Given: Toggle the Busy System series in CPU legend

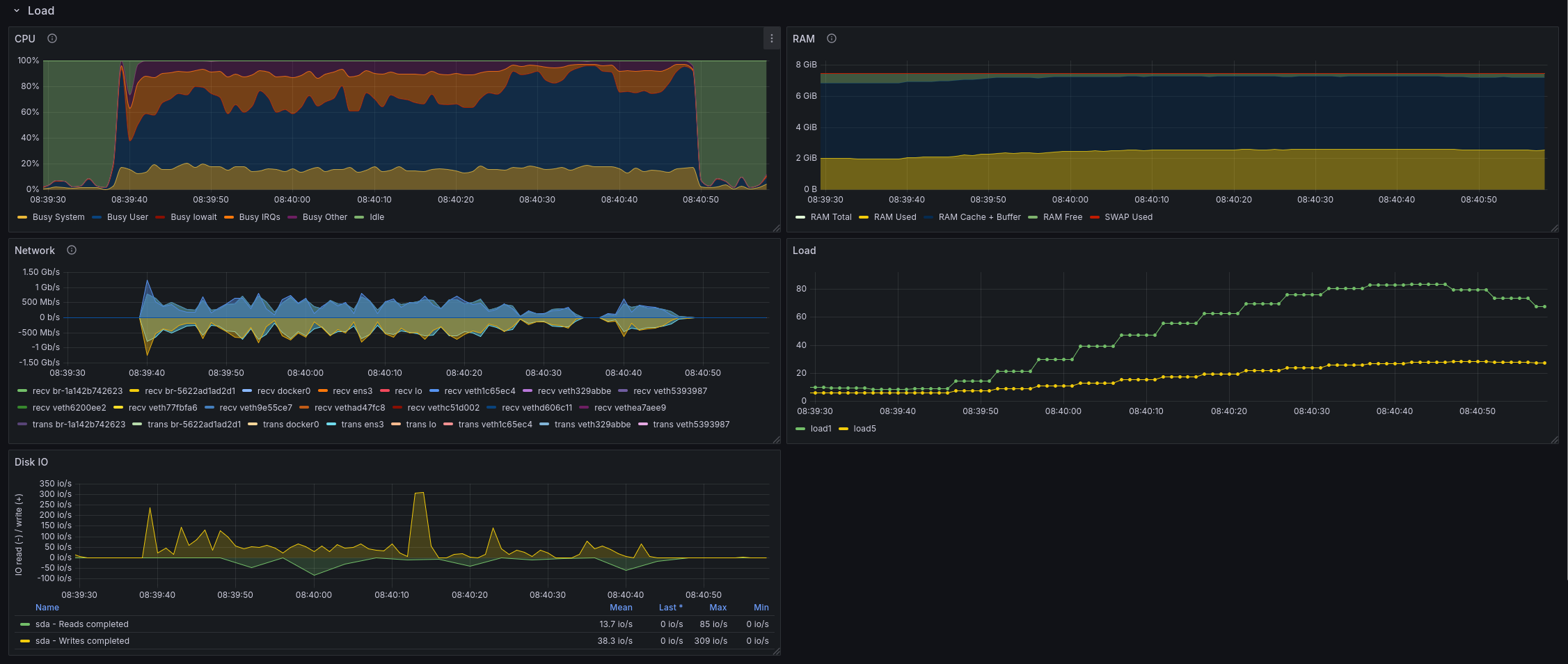Looking at the screenshot, I should point(58,217).
